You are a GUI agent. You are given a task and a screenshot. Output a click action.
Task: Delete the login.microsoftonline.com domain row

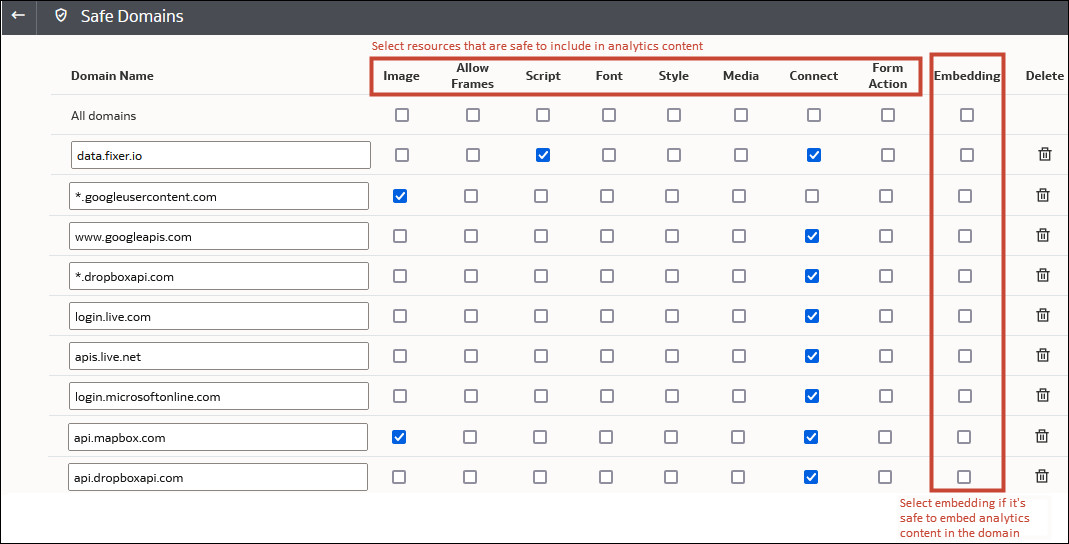[x=1042, y=395]
